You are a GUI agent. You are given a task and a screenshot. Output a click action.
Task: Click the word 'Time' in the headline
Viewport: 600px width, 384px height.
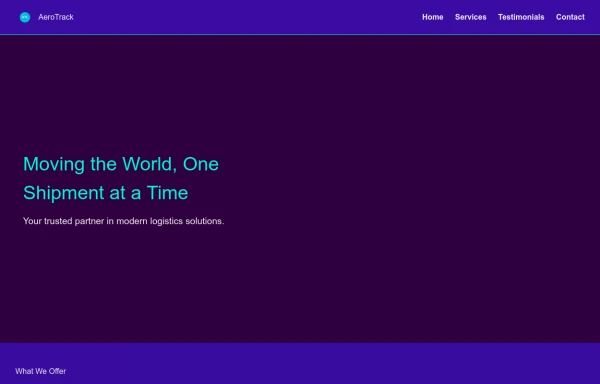coord(167,193)
